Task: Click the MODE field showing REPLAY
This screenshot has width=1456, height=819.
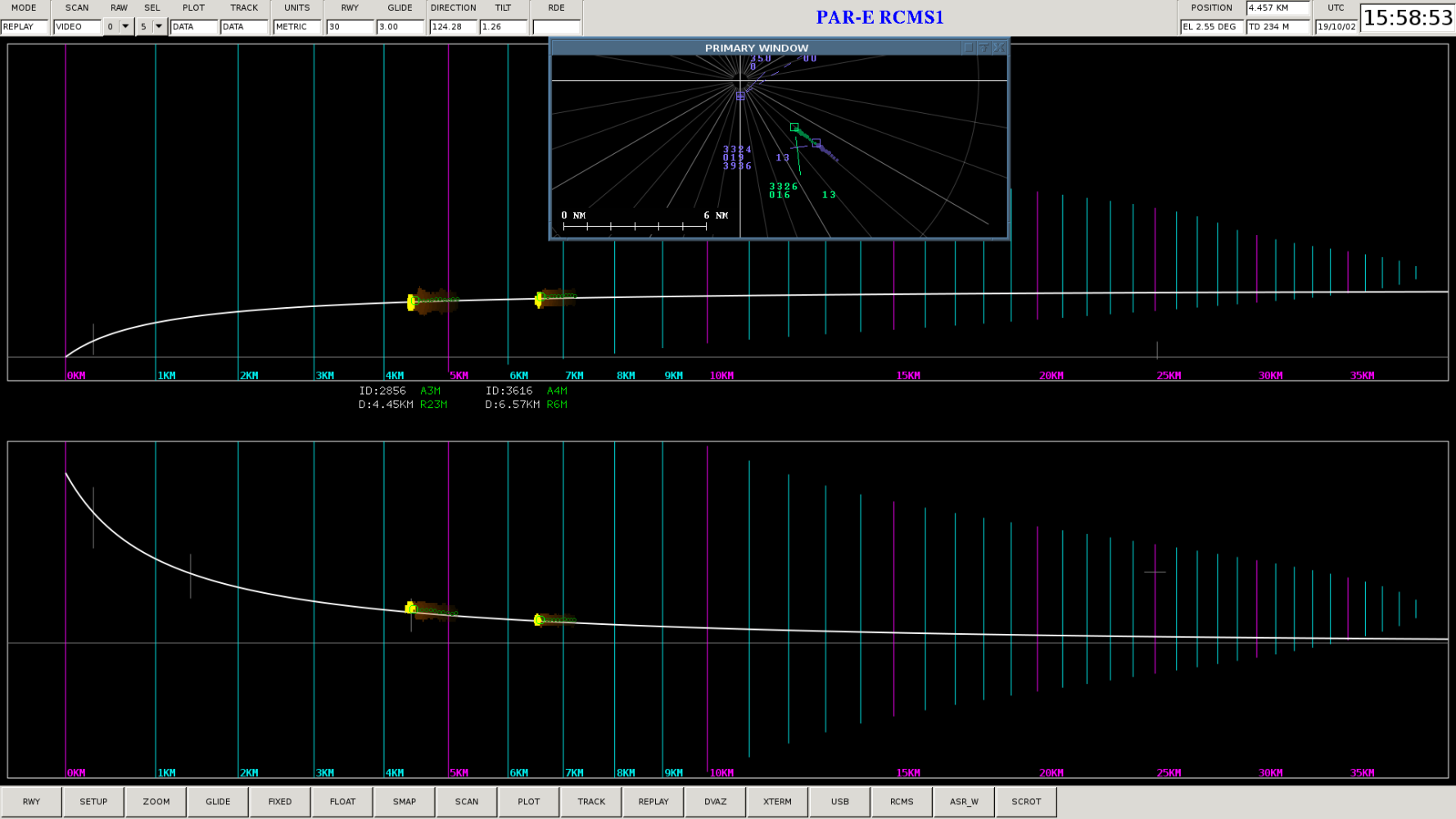Action: click(x=24, y=26)
